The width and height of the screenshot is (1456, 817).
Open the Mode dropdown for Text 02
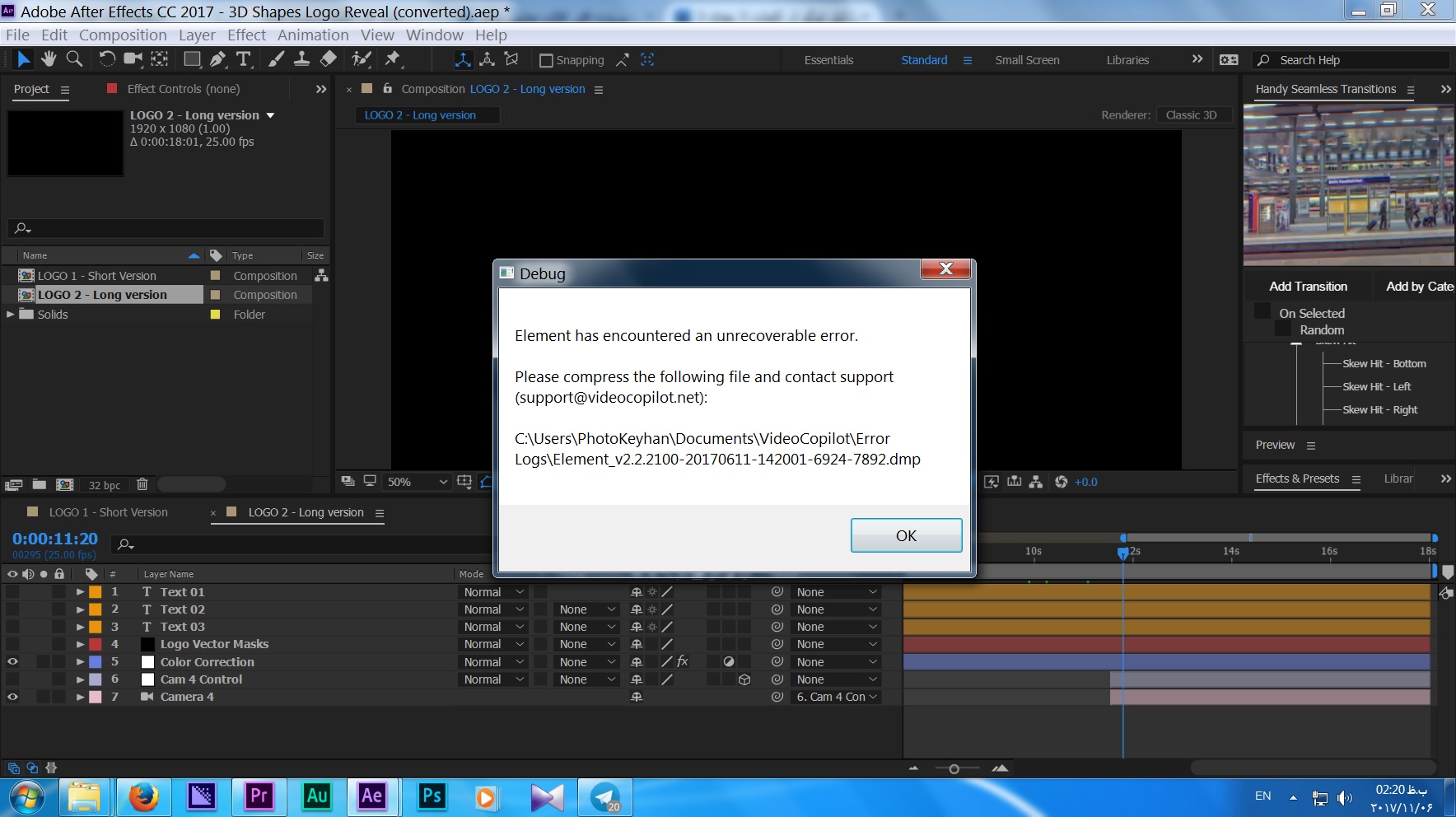coord(494,609)
